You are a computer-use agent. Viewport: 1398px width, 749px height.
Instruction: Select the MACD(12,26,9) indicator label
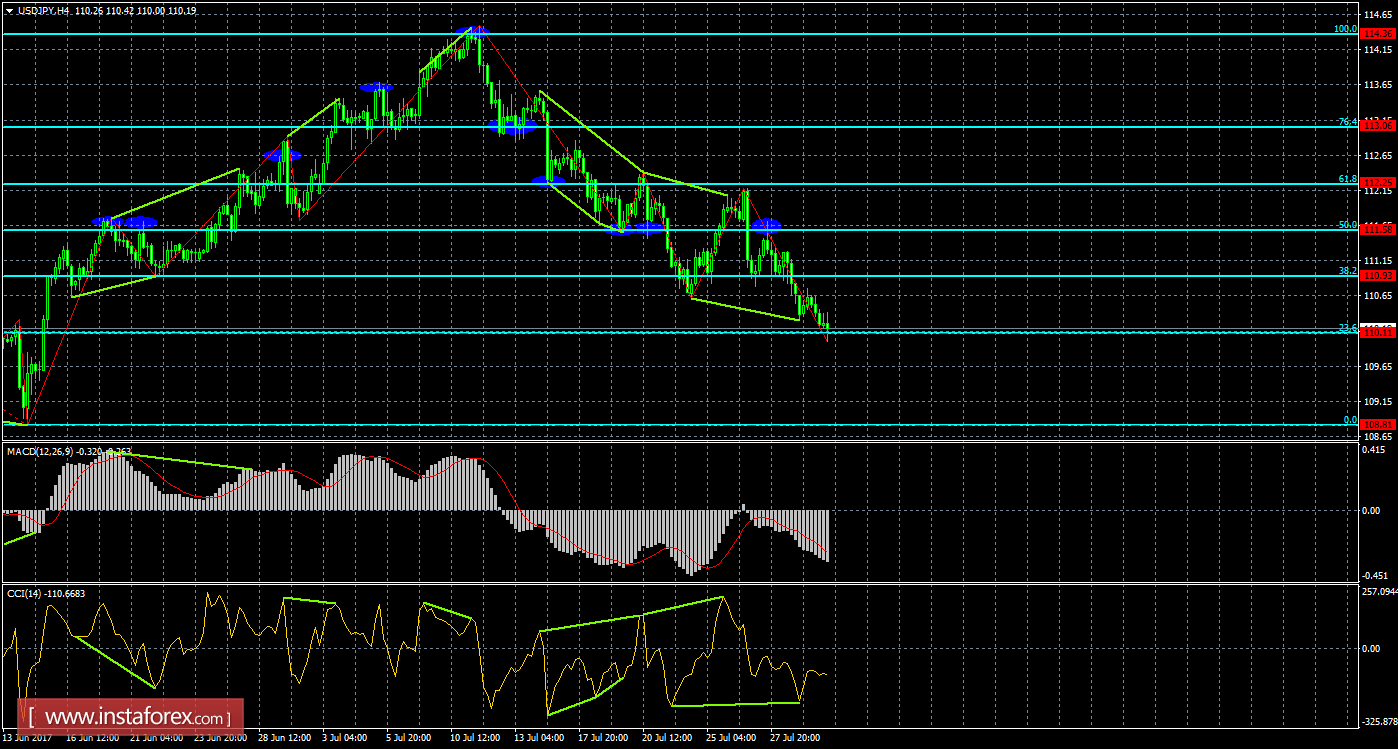click(41, 452)
